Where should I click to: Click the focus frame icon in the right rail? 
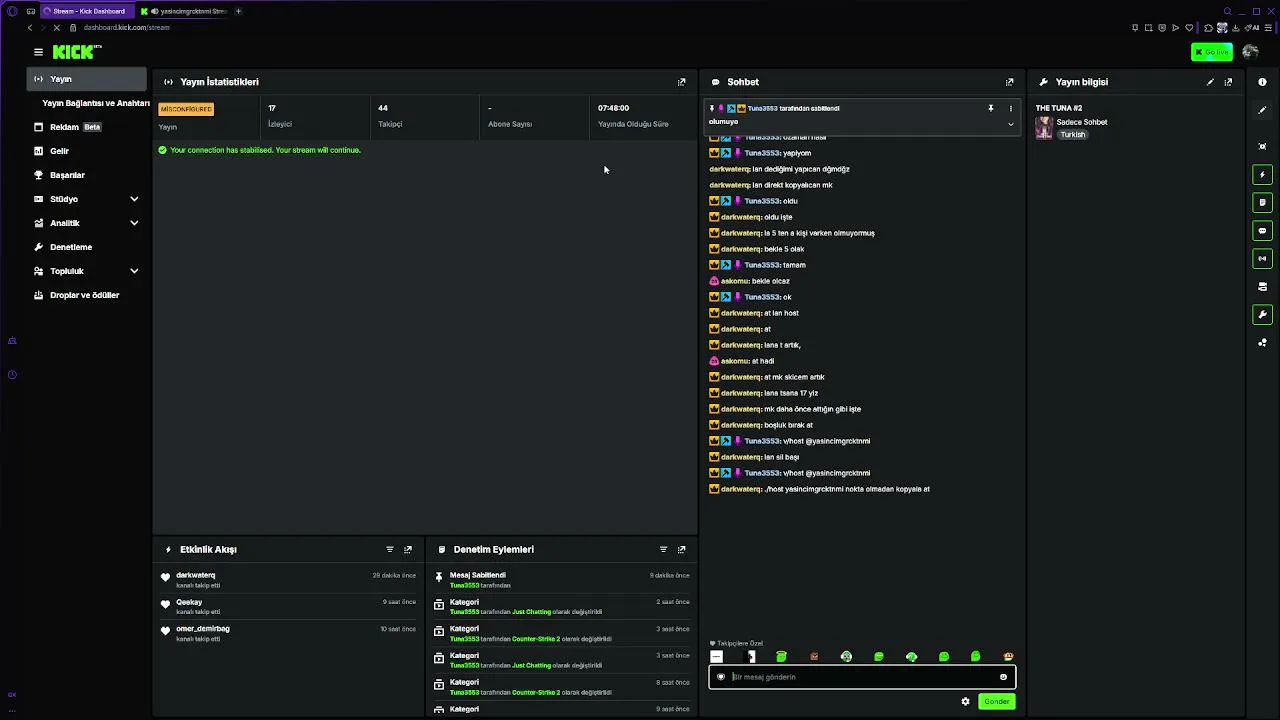[1262, 146]
